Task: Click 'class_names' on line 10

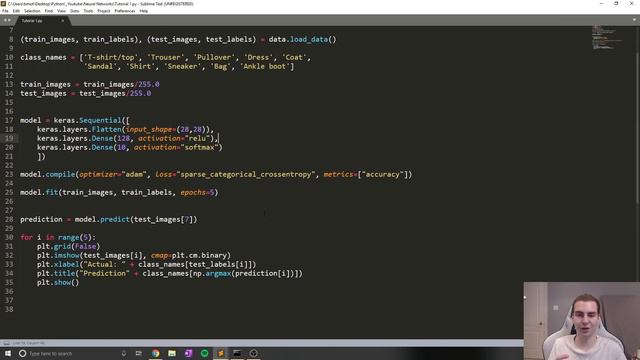Action: pos(43,58)
